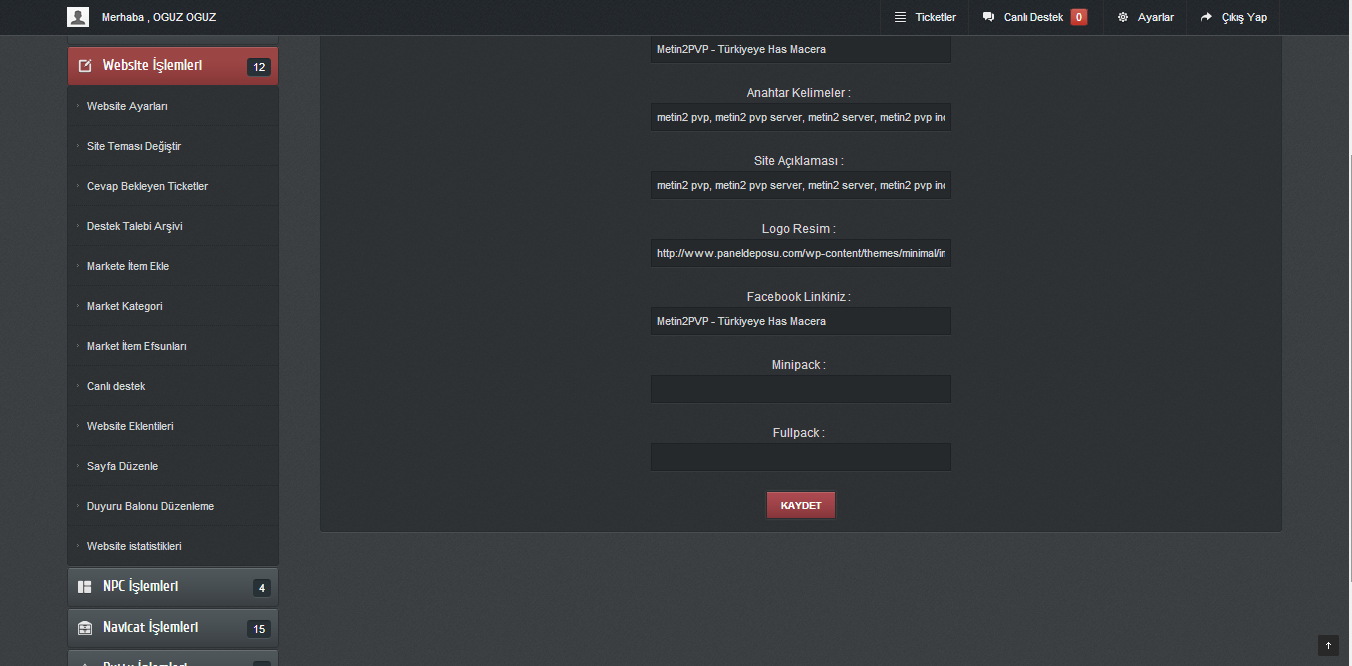Expand the NPC İşlemleri section

click(x=173, y=587)
